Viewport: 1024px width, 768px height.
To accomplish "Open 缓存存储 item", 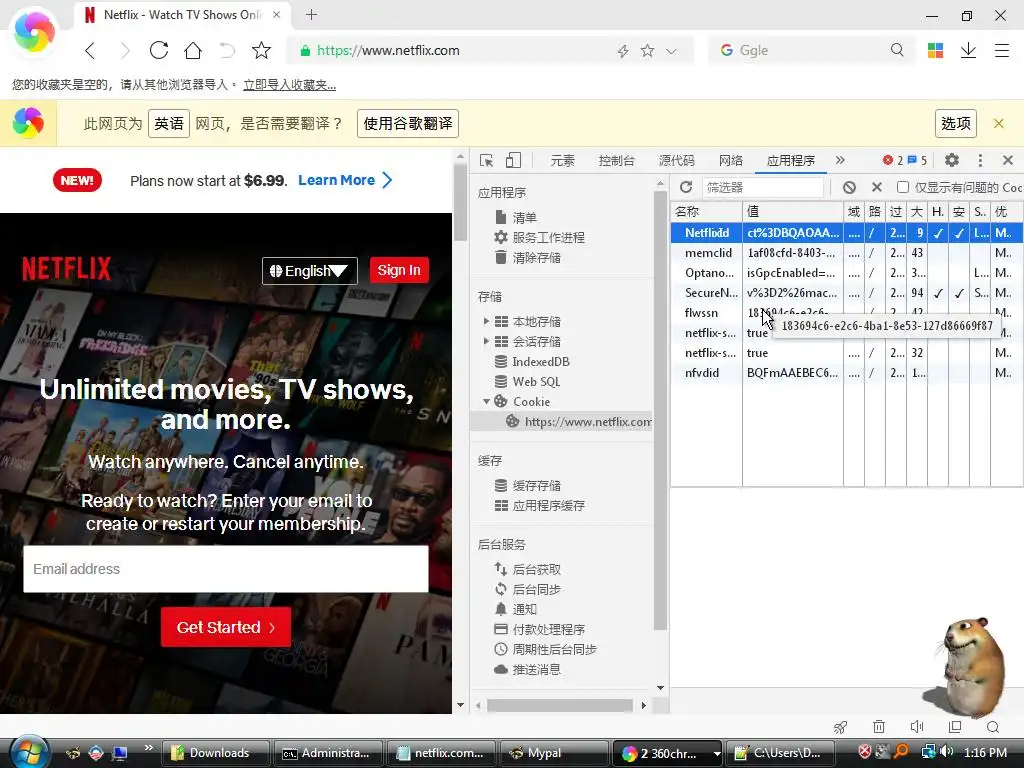I will point(536,485).
